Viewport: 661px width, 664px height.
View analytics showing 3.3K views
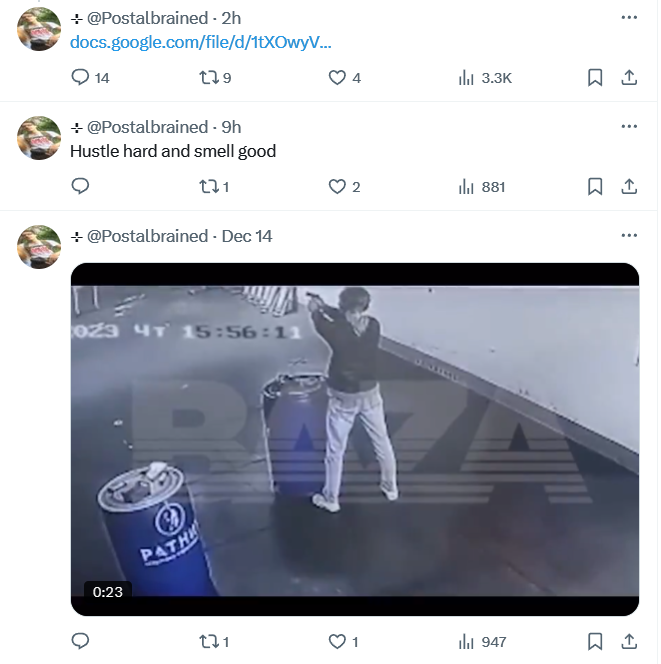click(485, 78)
